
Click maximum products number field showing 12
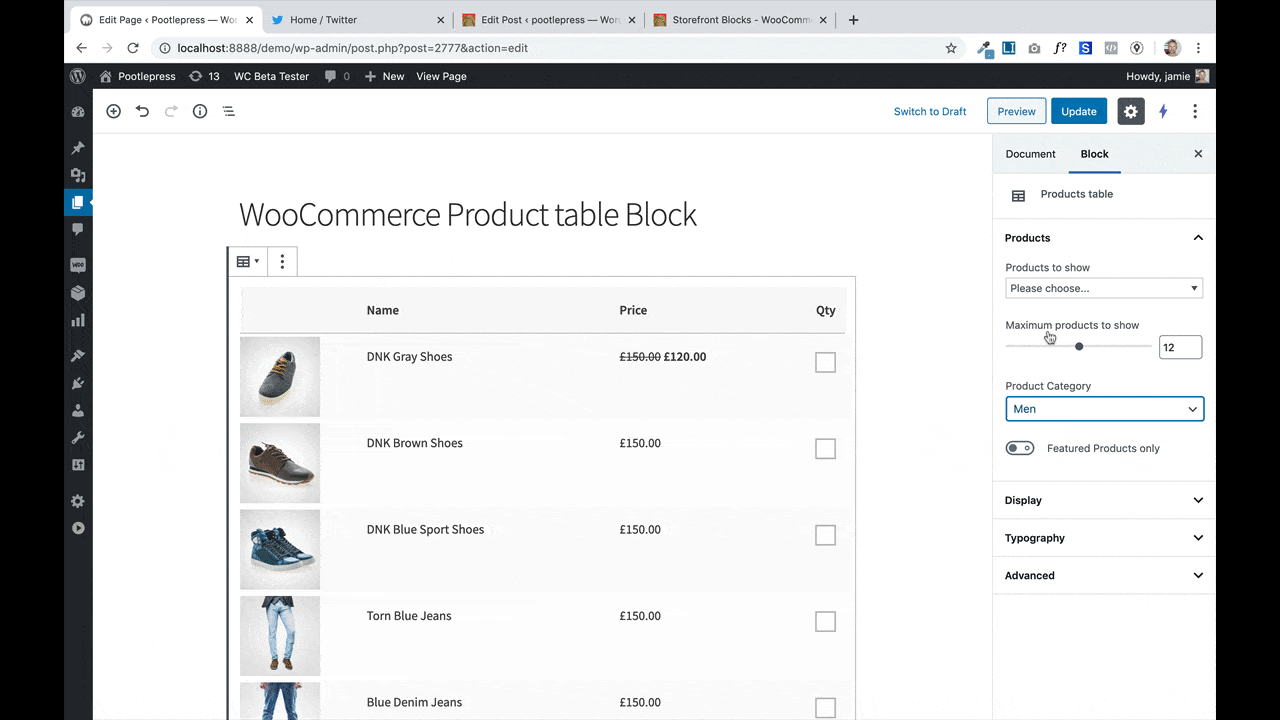click(x=1180, y=347)
